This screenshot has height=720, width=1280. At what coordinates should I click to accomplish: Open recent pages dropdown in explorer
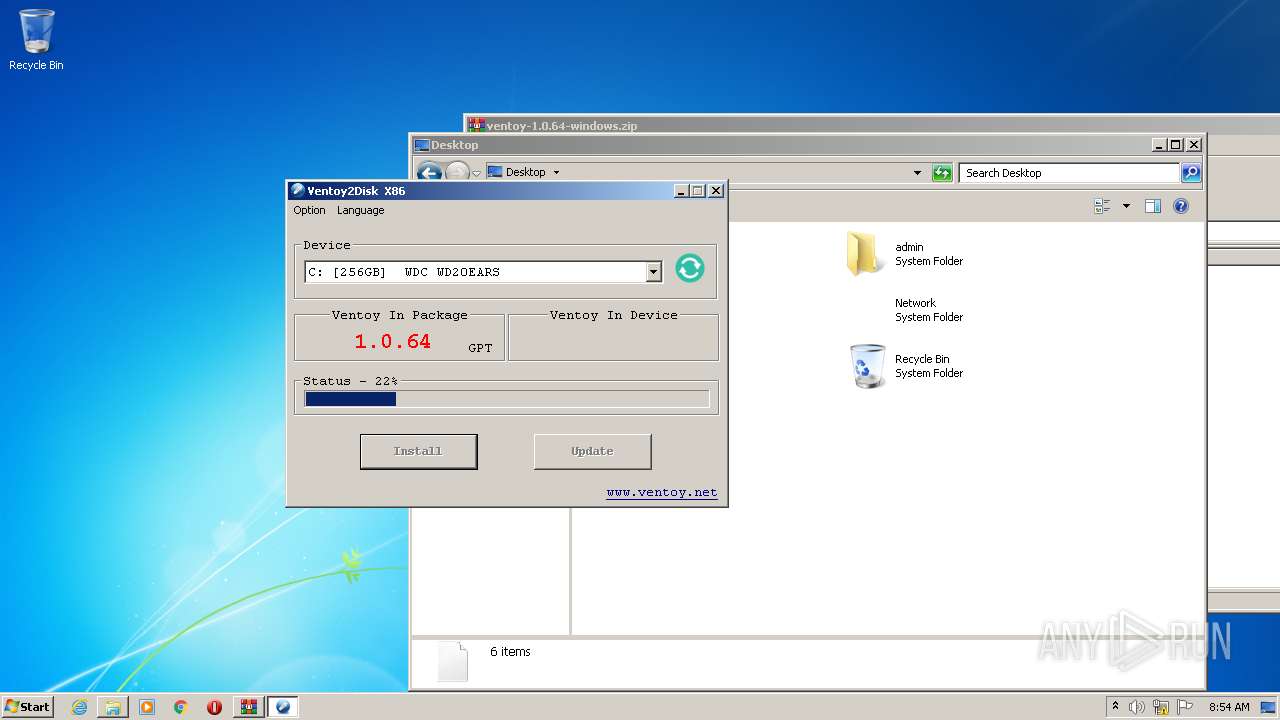(476, 173)
